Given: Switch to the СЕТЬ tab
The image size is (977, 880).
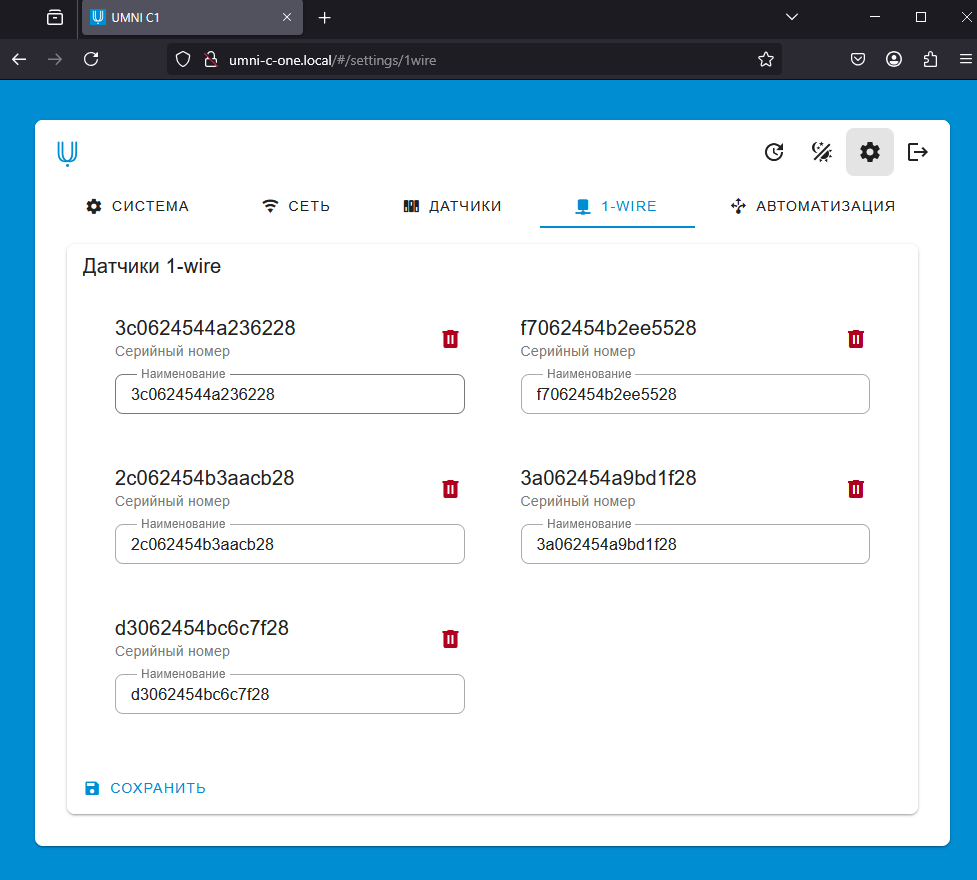Looking at the screenshot, I should point(297,206).
